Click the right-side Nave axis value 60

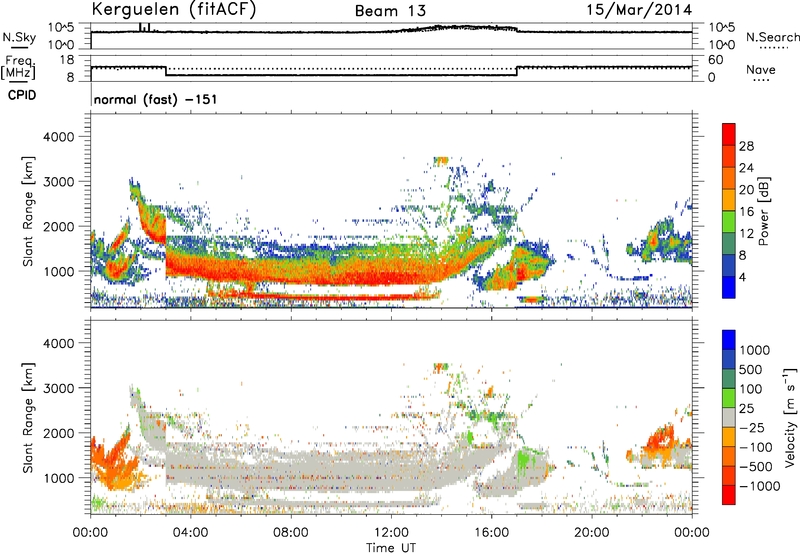(716, 60)
